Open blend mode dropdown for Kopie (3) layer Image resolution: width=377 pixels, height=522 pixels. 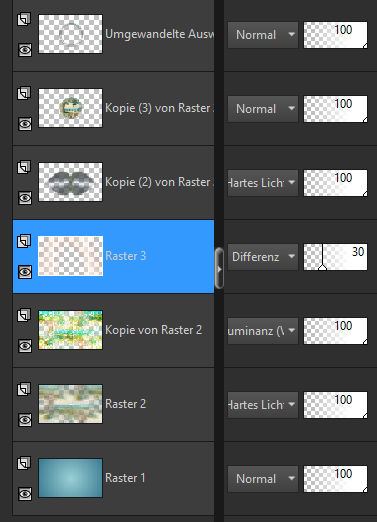coord(263,109)
